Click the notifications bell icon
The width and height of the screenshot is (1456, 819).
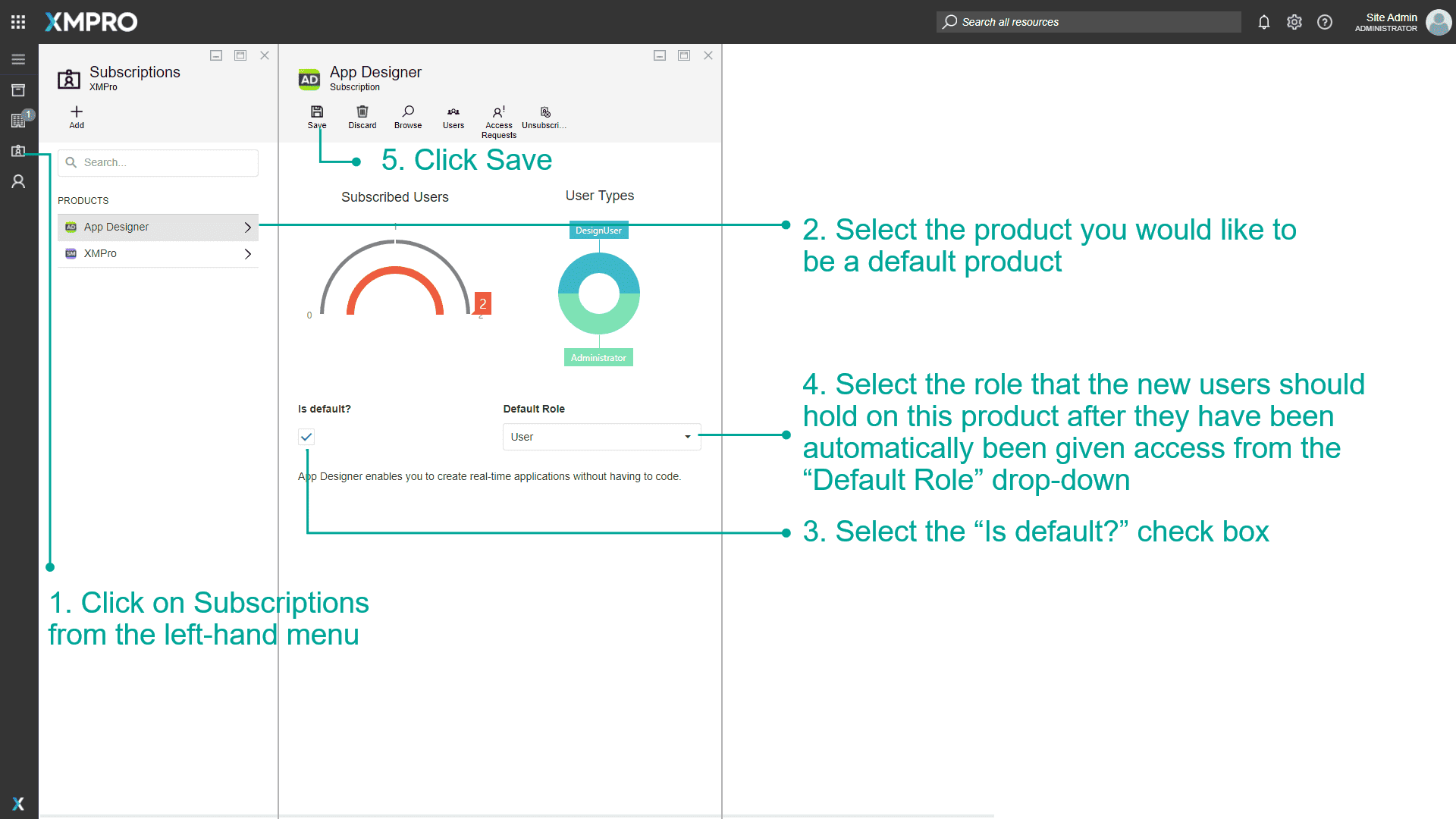[x=1263, y=22]
